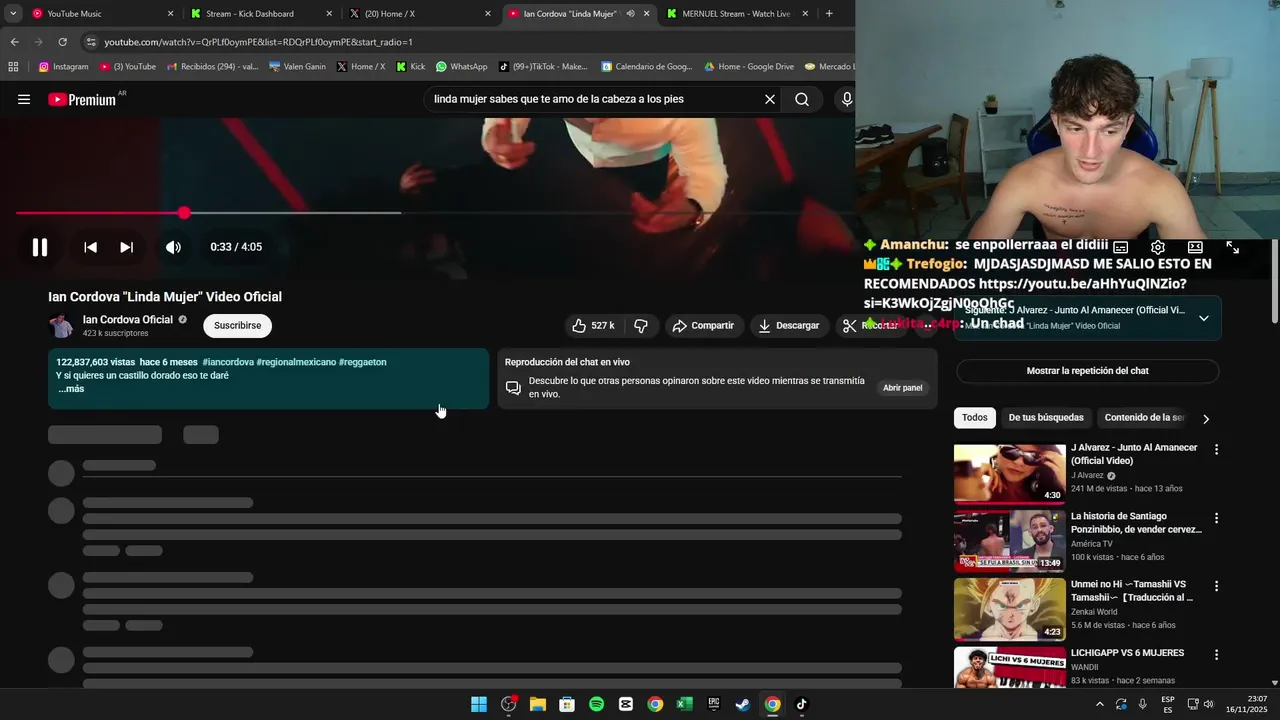Open TikTok from taskbar
The image size is (1280, 720).
pos(801,704)
